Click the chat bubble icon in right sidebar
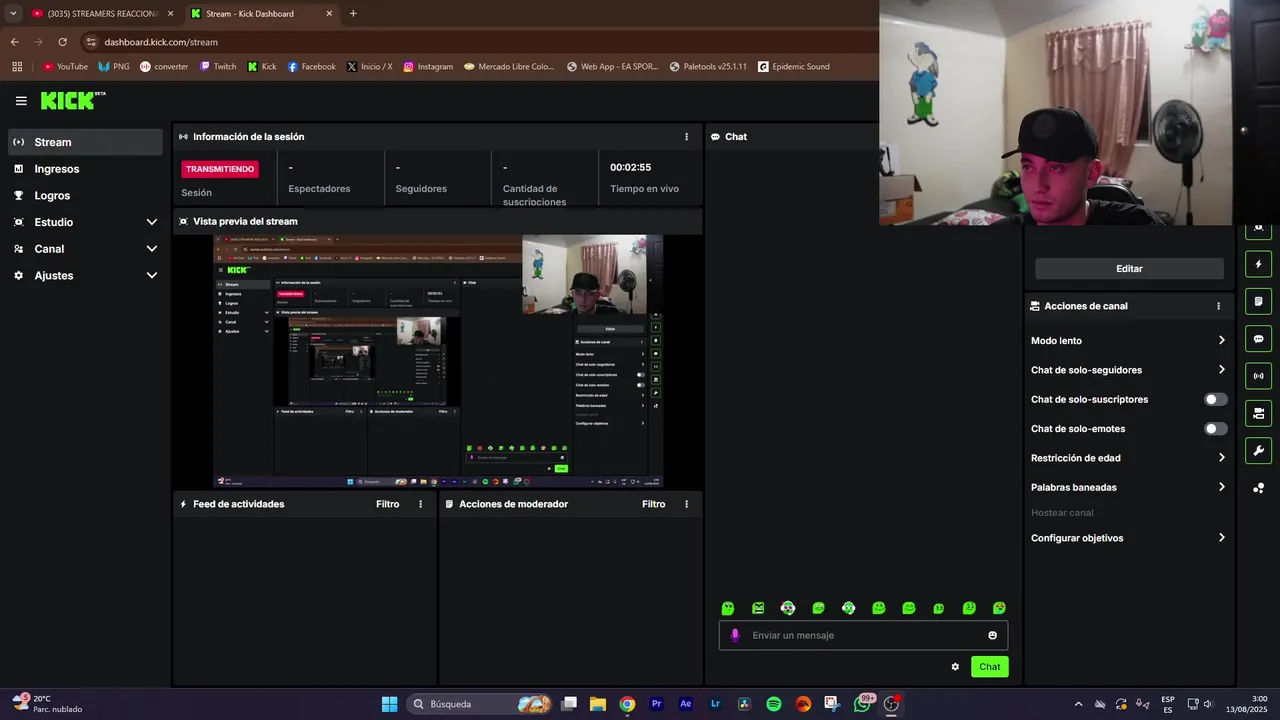Screen dimensions: 1280x720 [1258, 339]
